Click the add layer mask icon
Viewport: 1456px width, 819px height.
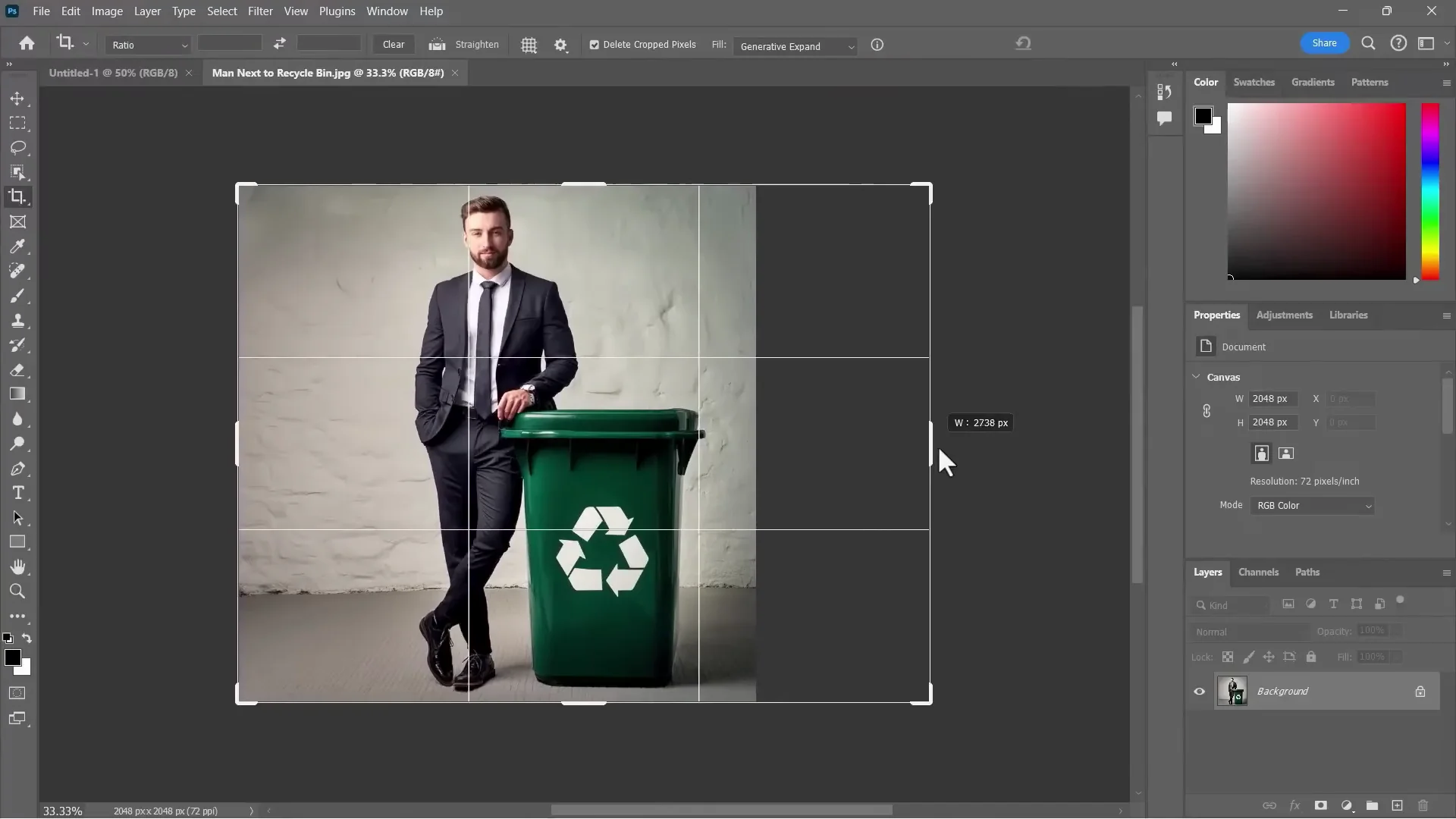tap(1321, 806)
